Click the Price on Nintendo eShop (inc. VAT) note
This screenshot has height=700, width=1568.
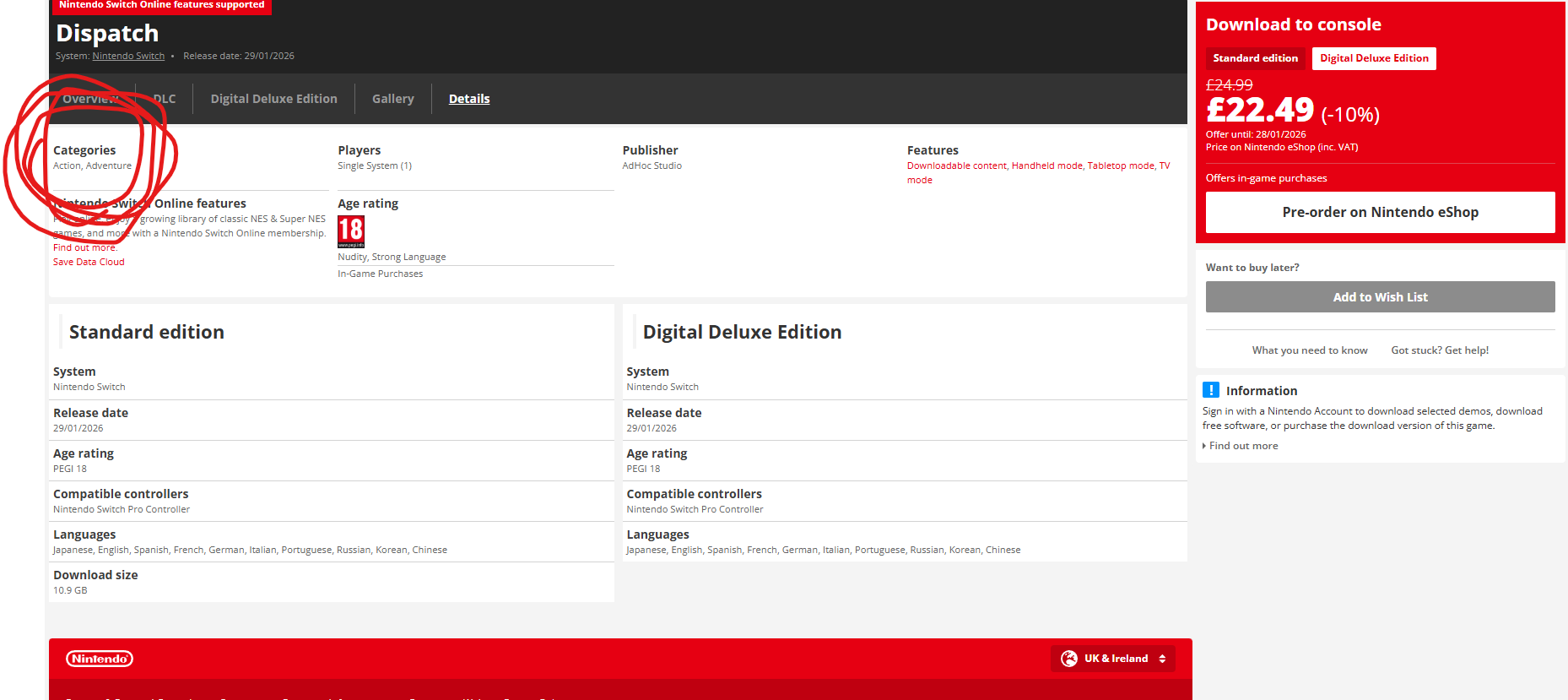tap(1282, 147)
